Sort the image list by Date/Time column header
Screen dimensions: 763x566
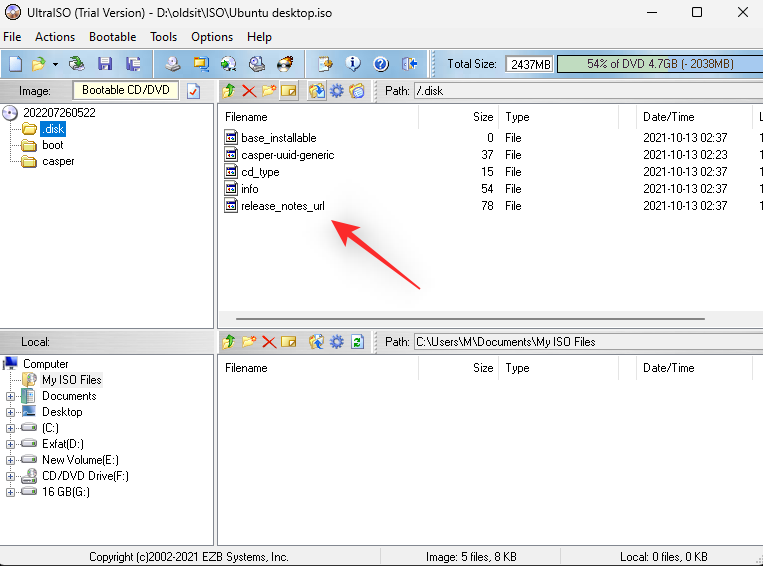(x=694, y=117)
